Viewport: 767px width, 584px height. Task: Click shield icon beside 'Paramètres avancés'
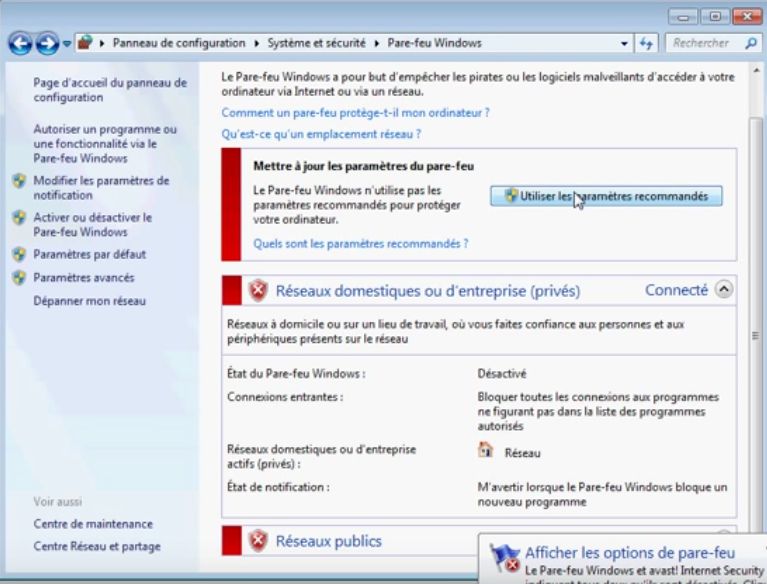tap(20, 277)
